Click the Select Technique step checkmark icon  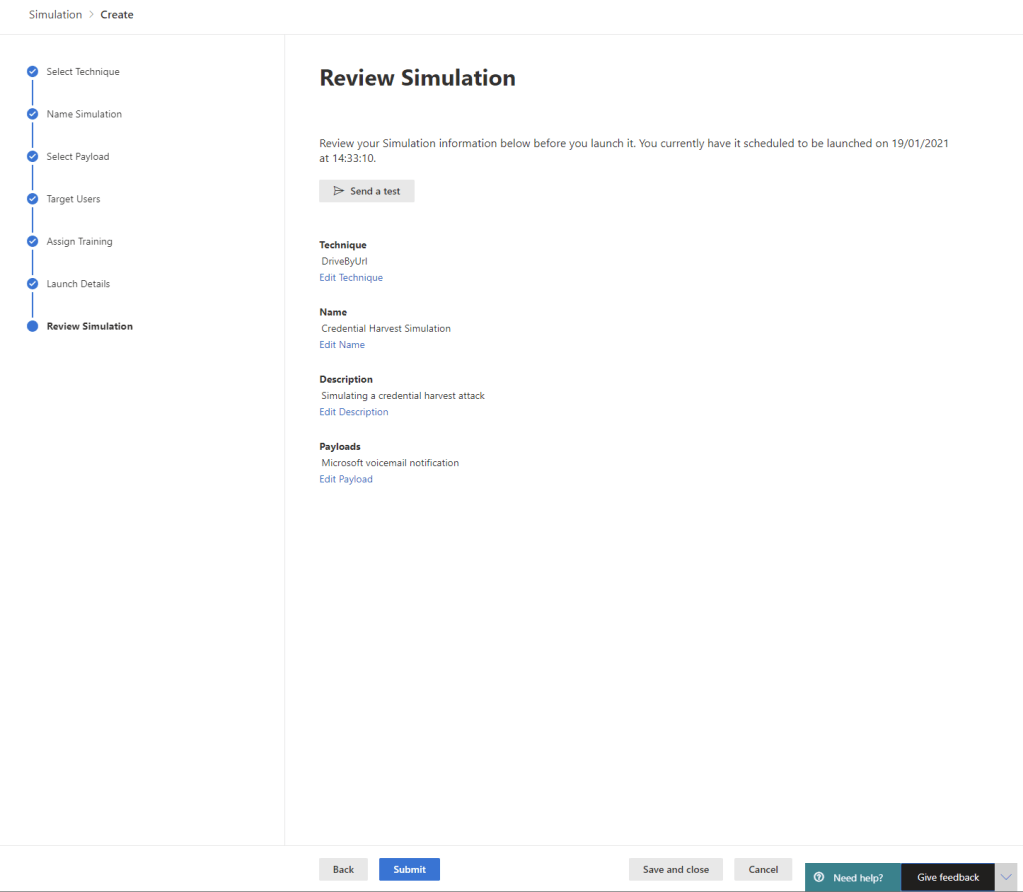32,72
